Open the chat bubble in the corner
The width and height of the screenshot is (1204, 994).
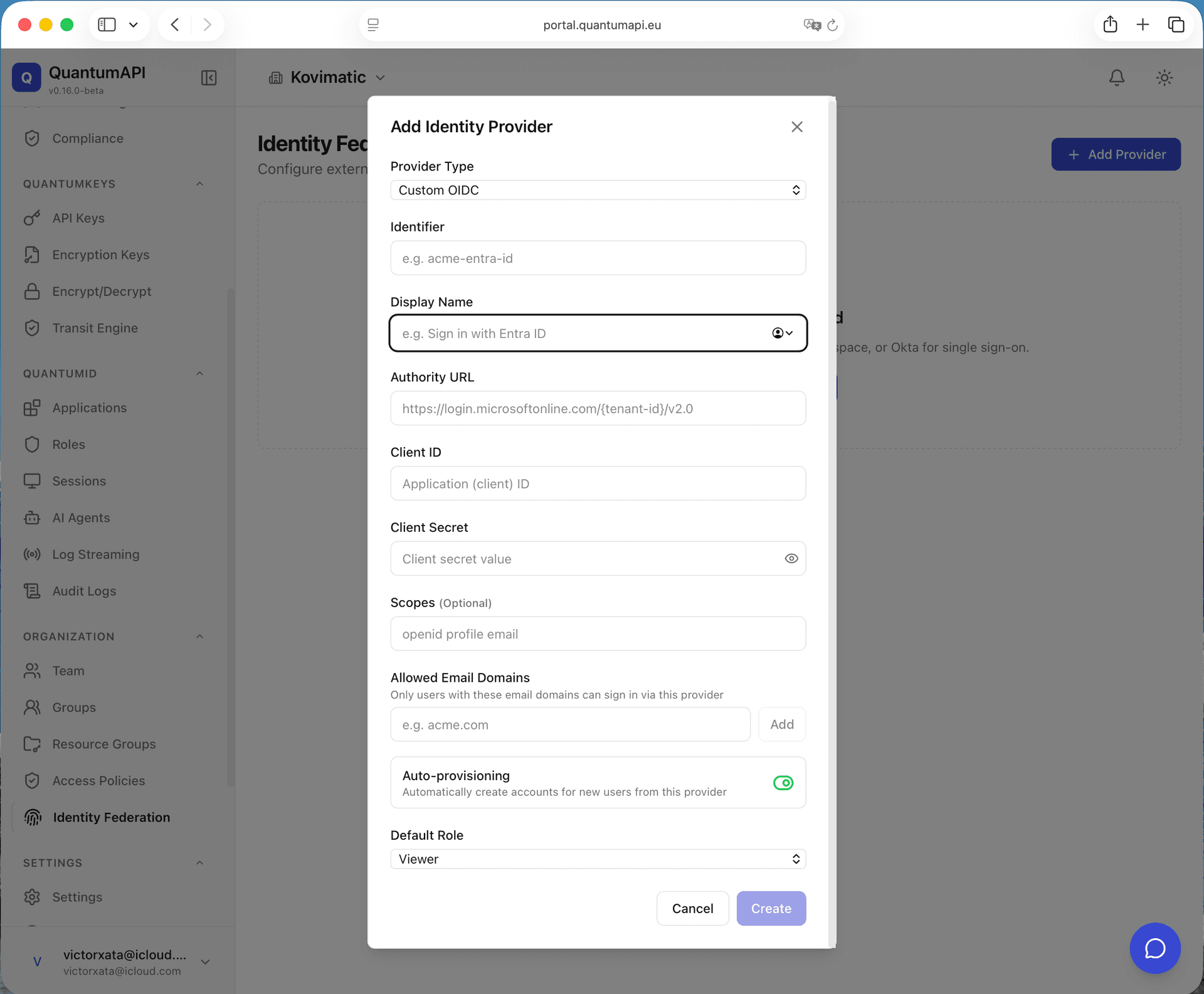[1155, 948]
